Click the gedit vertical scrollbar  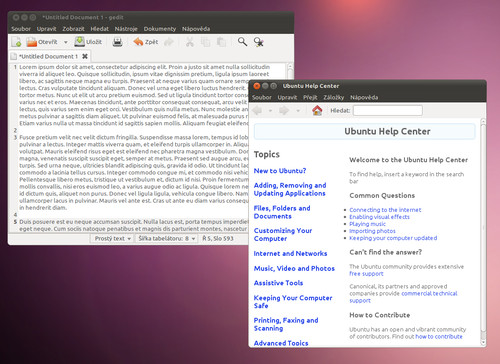[x=290, y=72]
